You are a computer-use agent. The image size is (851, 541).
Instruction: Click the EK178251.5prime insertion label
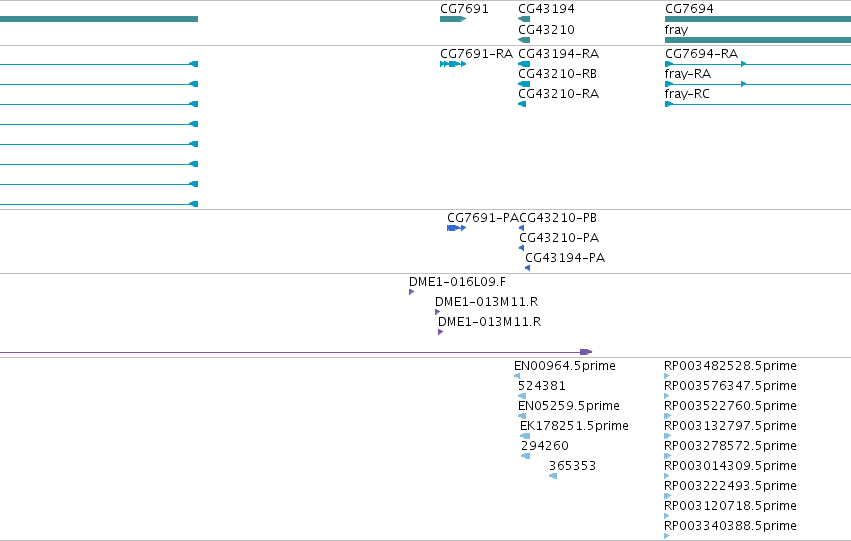574,426
